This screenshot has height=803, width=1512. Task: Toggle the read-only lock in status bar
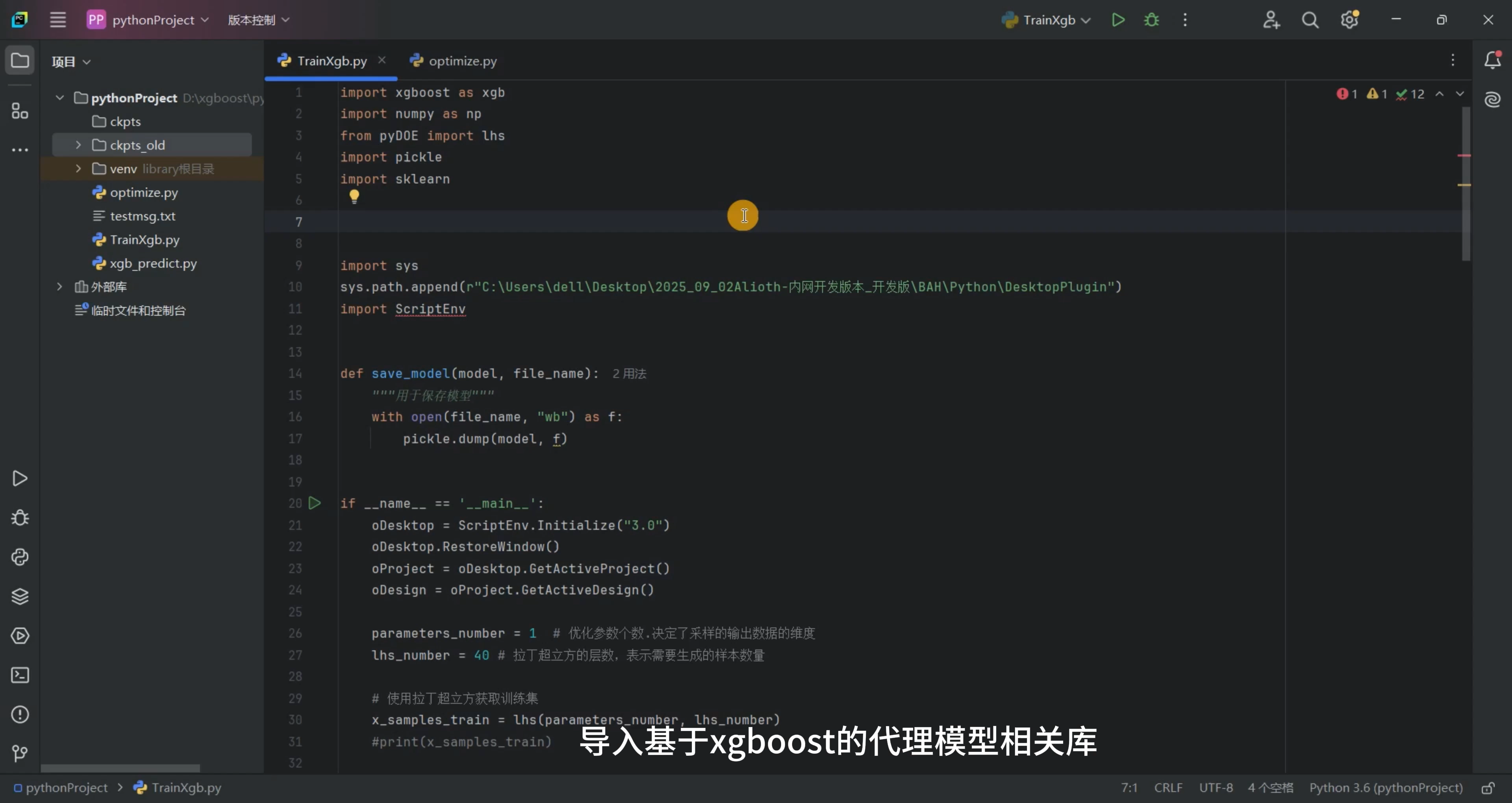point(1487,788)
